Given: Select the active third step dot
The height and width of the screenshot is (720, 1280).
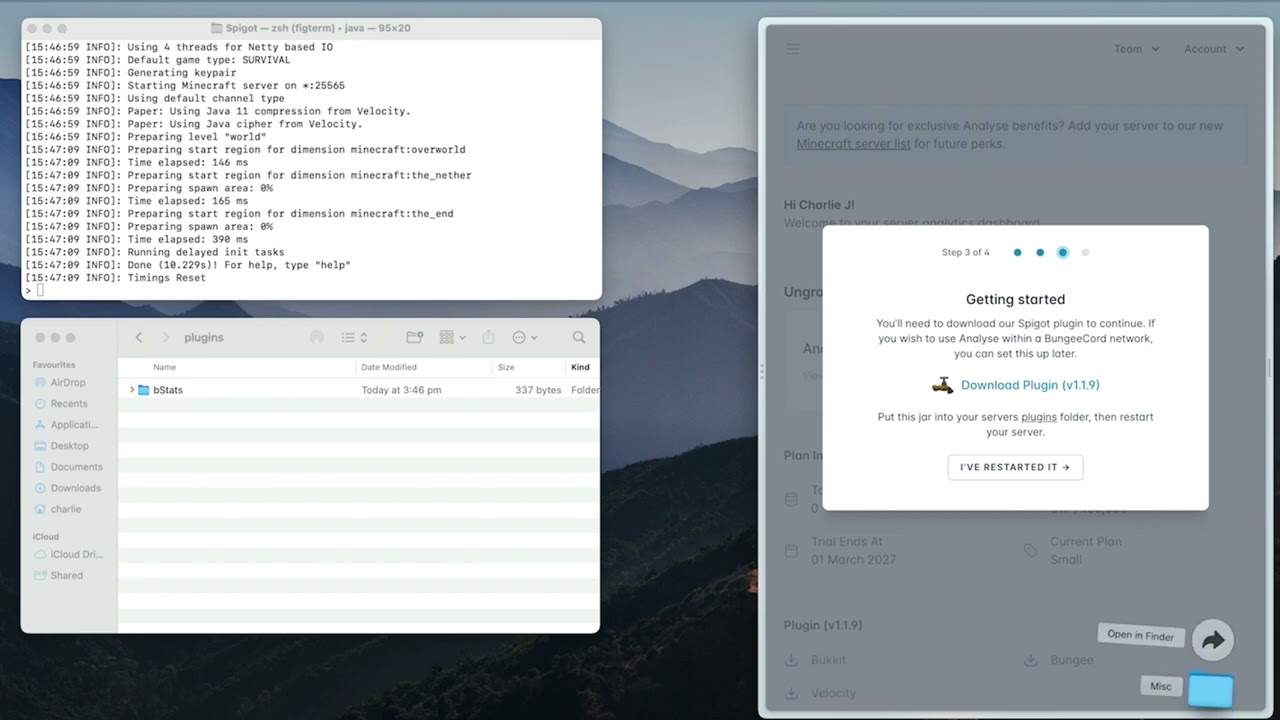Looking at the screenshot, I should (1062, 253).
